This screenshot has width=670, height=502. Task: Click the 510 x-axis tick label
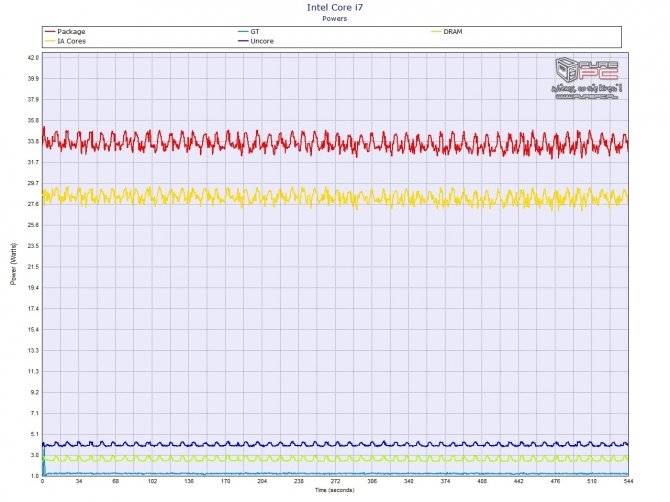coord(592,481)
